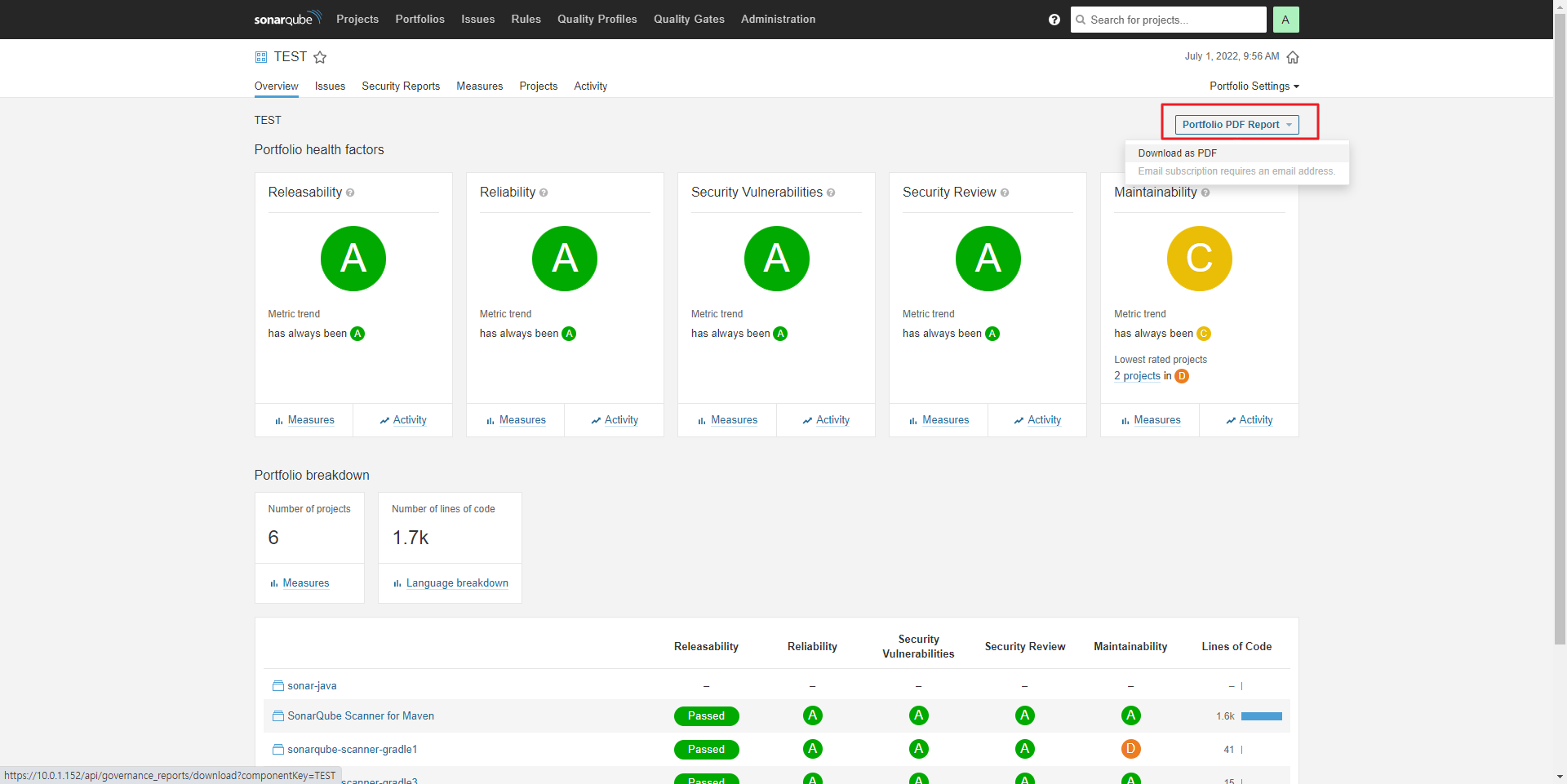
Task: Switch to the portfolio Activity tab
Action: click(x=591, y=86)
